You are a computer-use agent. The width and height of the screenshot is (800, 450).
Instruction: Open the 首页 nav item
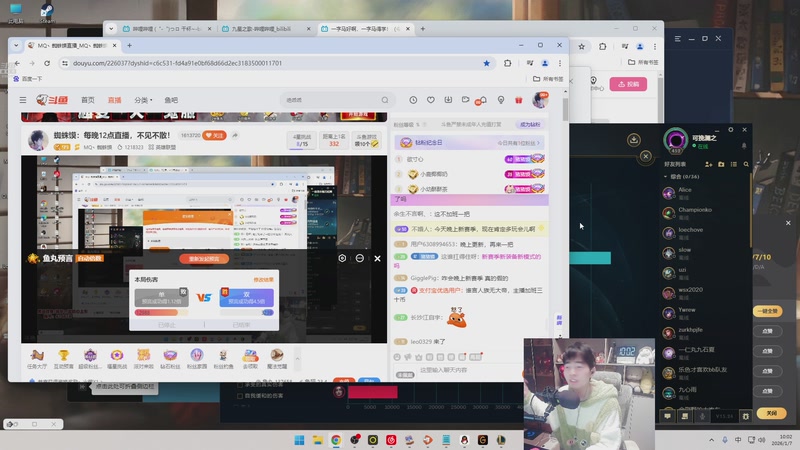(88, 100)
